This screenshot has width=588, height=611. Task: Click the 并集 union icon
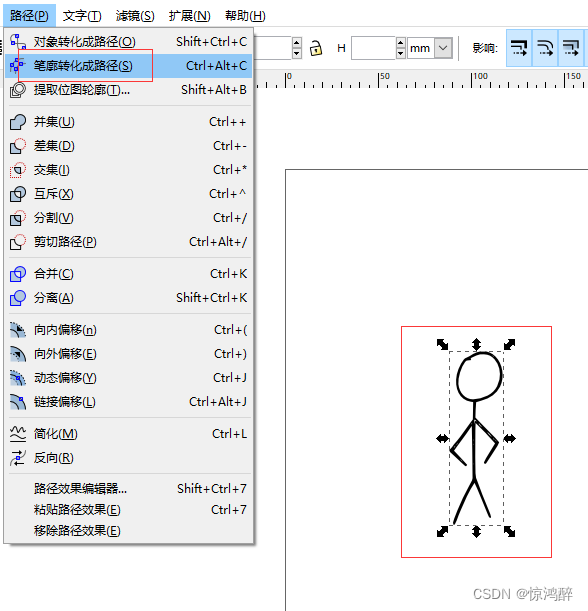click(x=18, y=122)
